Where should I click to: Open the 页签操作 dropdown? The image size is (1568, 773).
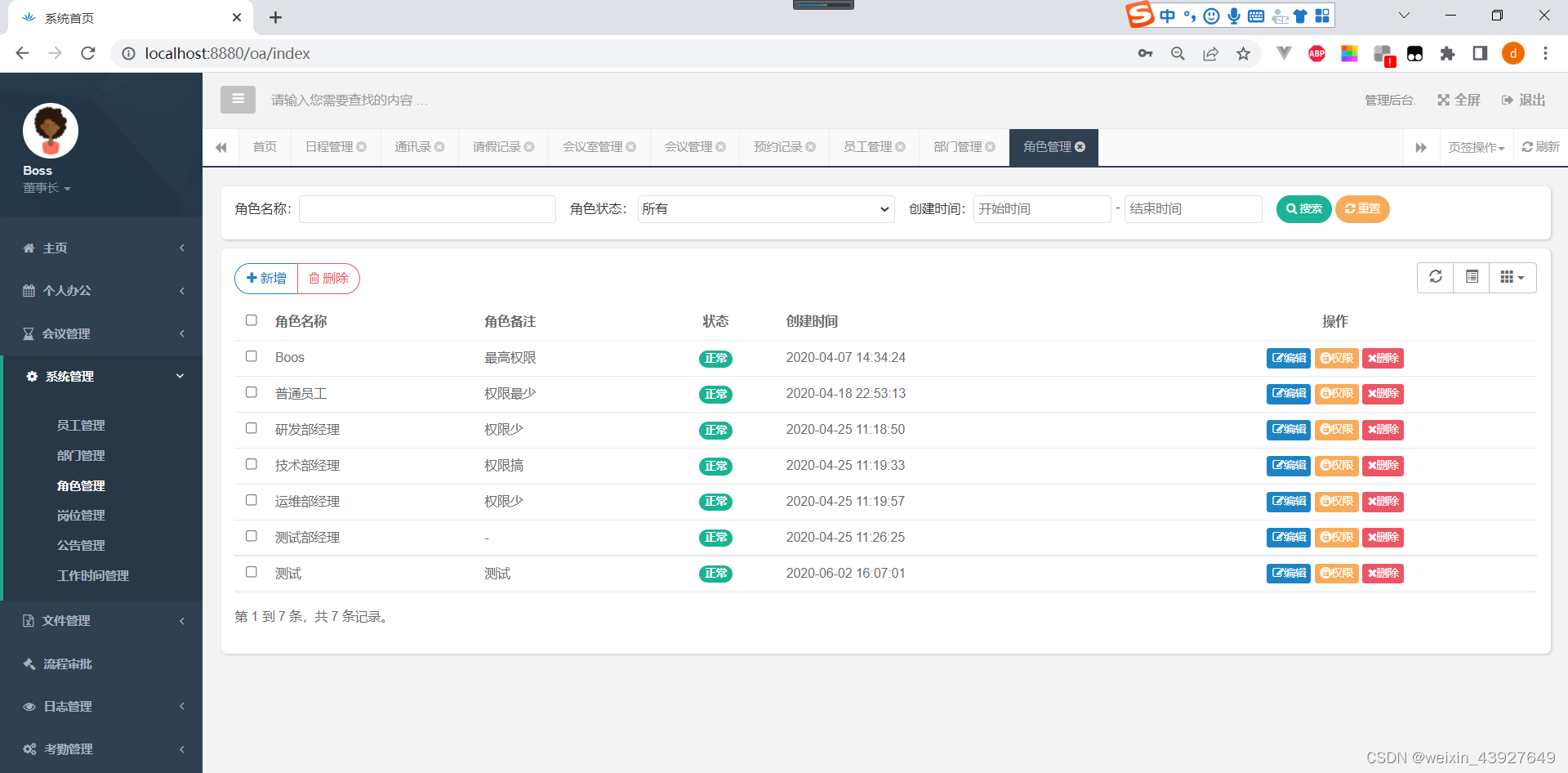[1476, 147]
